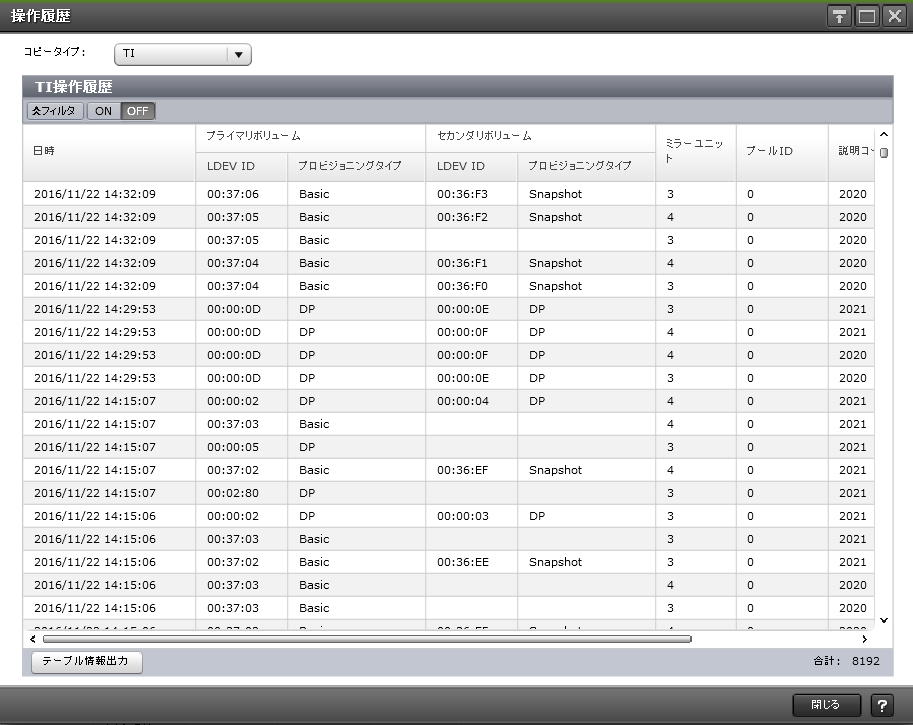Click the TI copy type combo box
The image size is (913, 725).
point(172,54)
